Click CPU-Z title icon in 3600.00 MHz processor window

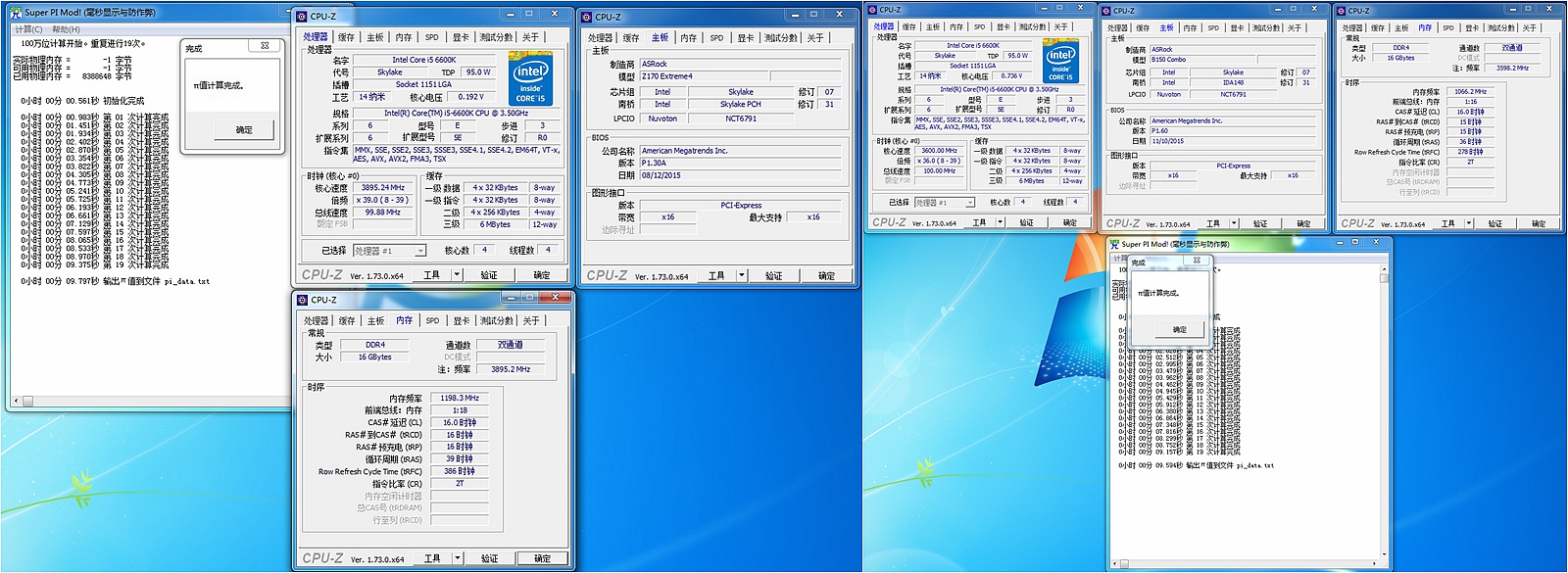pos(872,10)
